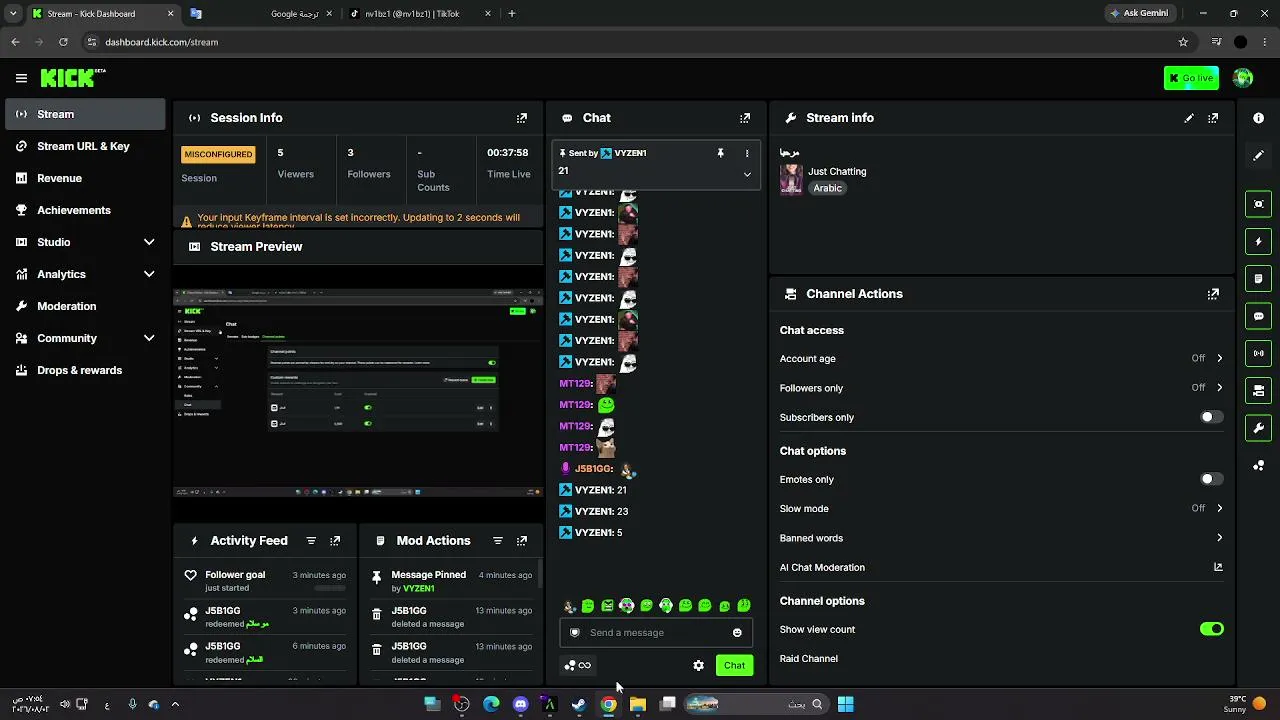
Task: Pop out the Stream info panel
Action: 1213,118
